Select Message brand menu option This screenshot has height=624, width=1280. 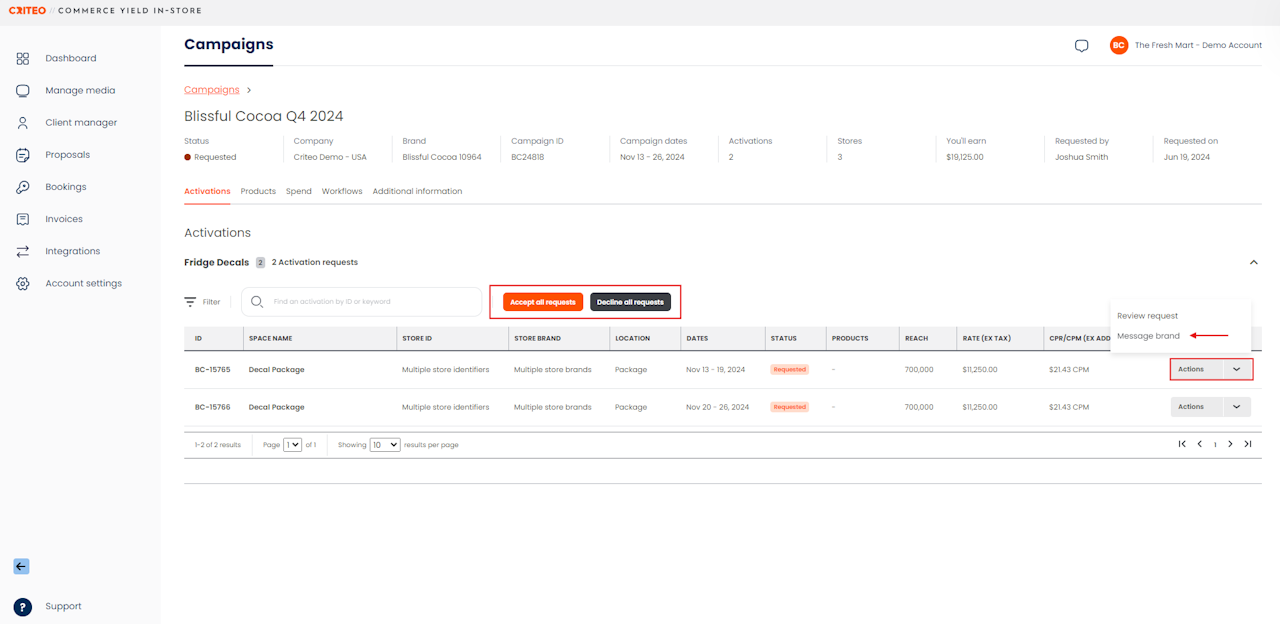click(1148, 336)
